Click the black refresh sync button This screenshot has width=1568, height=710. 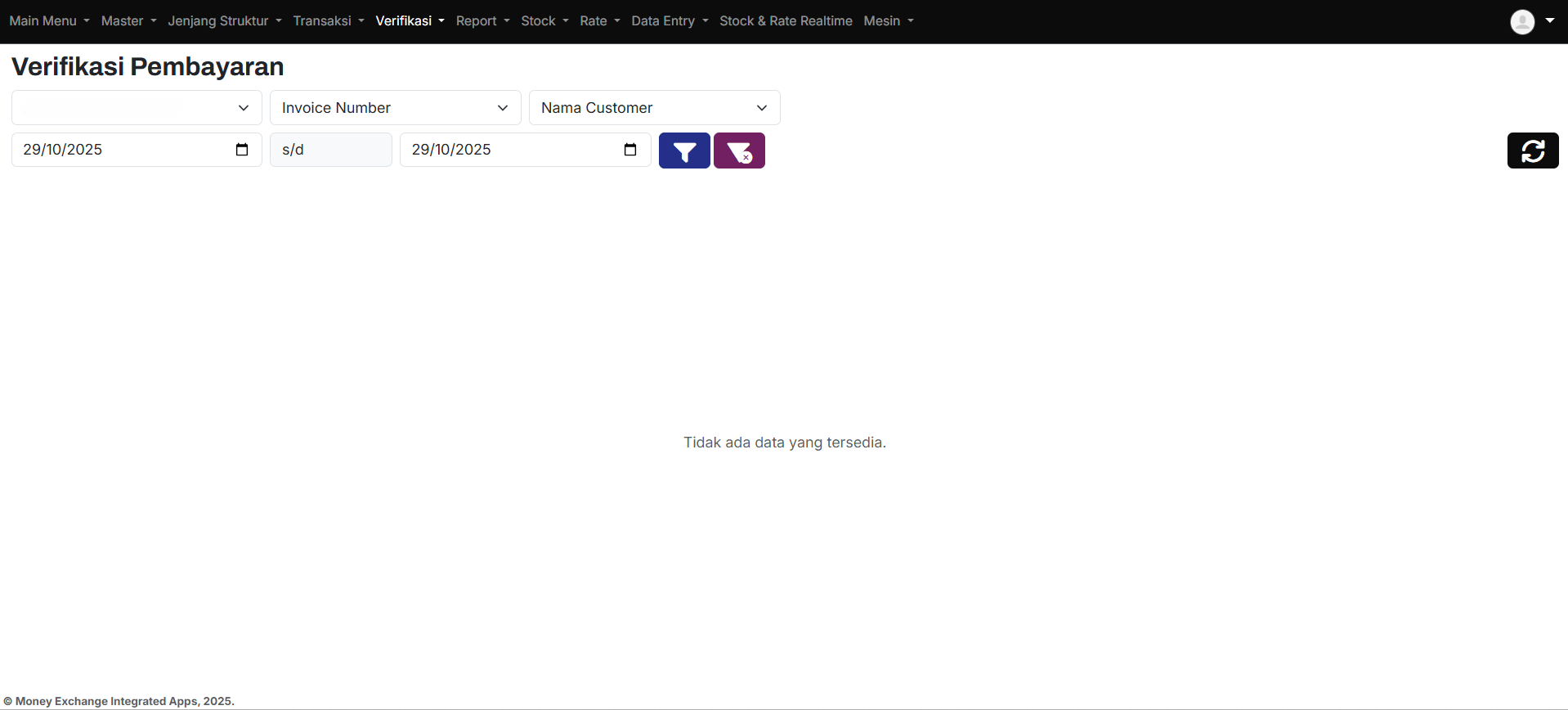1532,151
